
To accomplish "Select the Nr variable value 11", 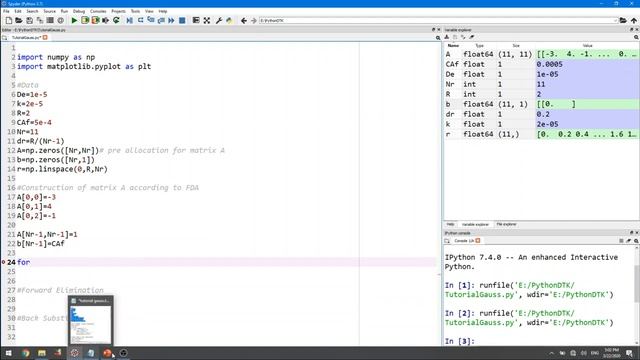I will [x=587, y=84].
